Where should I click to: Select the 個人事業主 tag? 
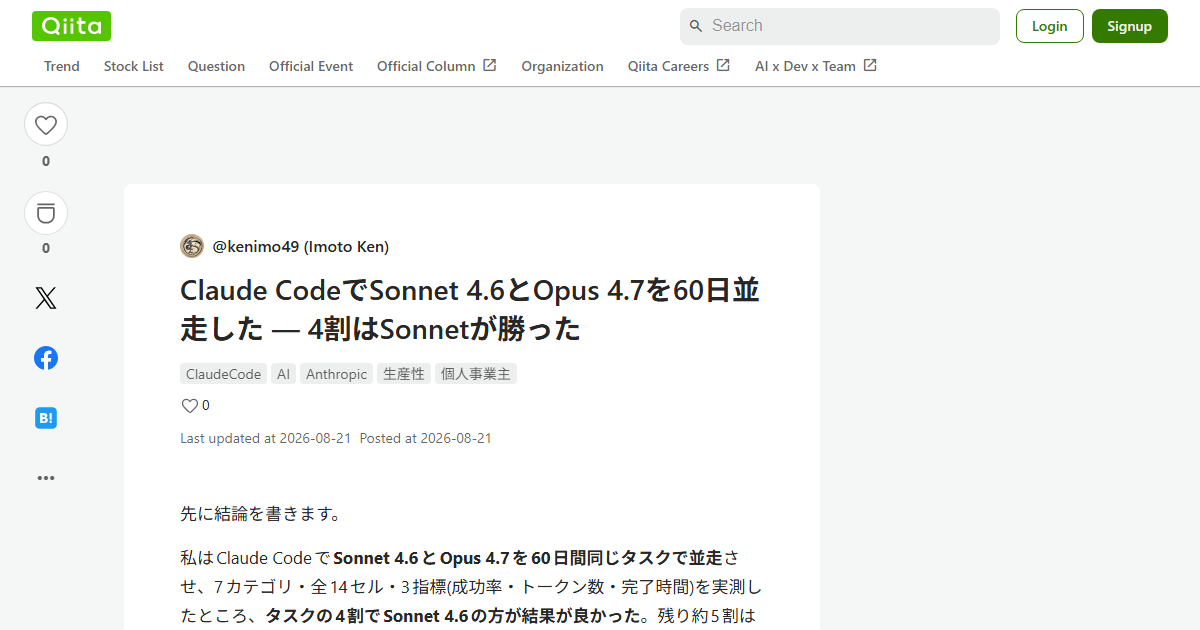coord(476,374)
